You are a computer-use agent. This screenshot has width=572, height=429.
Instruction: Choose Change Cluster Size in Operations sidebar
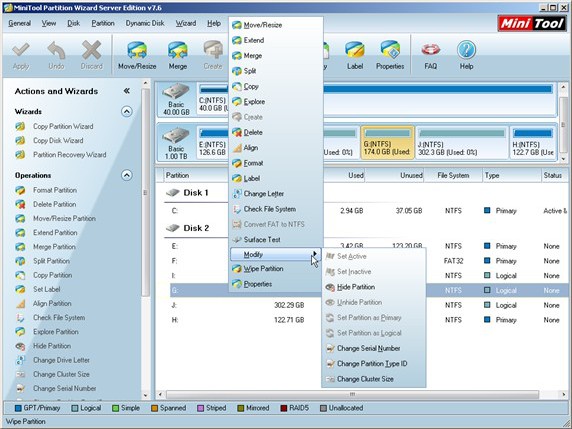(61, 374)
